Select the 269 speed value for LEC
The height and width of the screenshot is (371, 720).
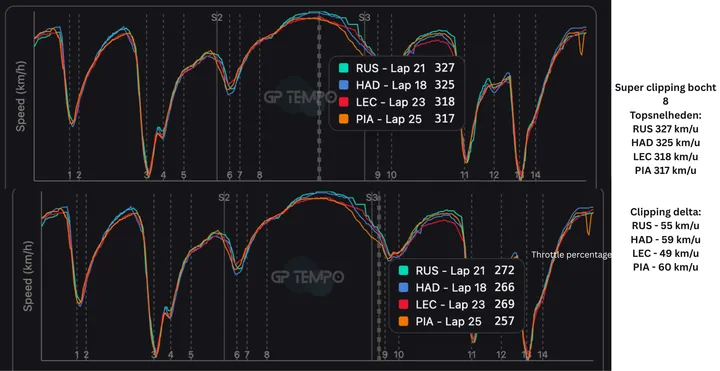504,304
